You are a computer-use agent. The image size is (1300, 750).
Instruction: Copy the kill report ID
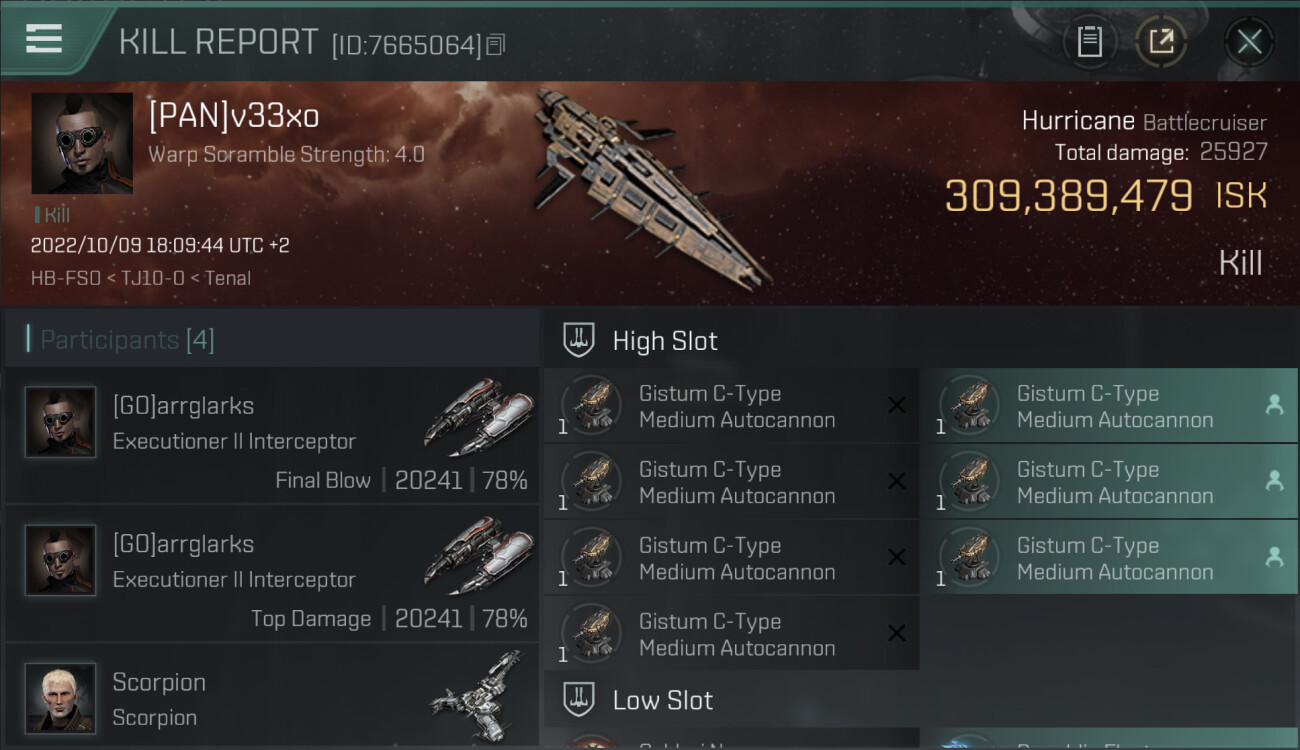point(496,44)
